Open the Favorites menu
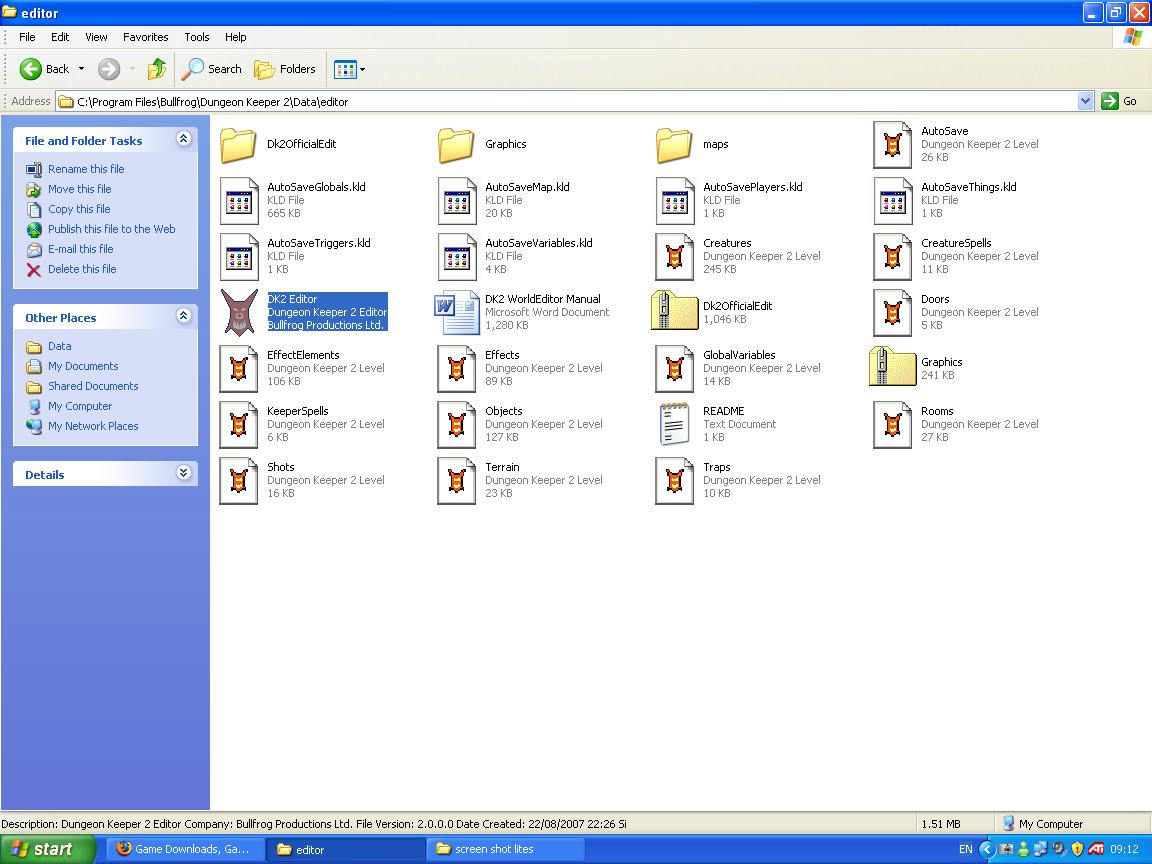Image resolution: width=1152 pixels, height=864 pixels. (x=145, y=37)
